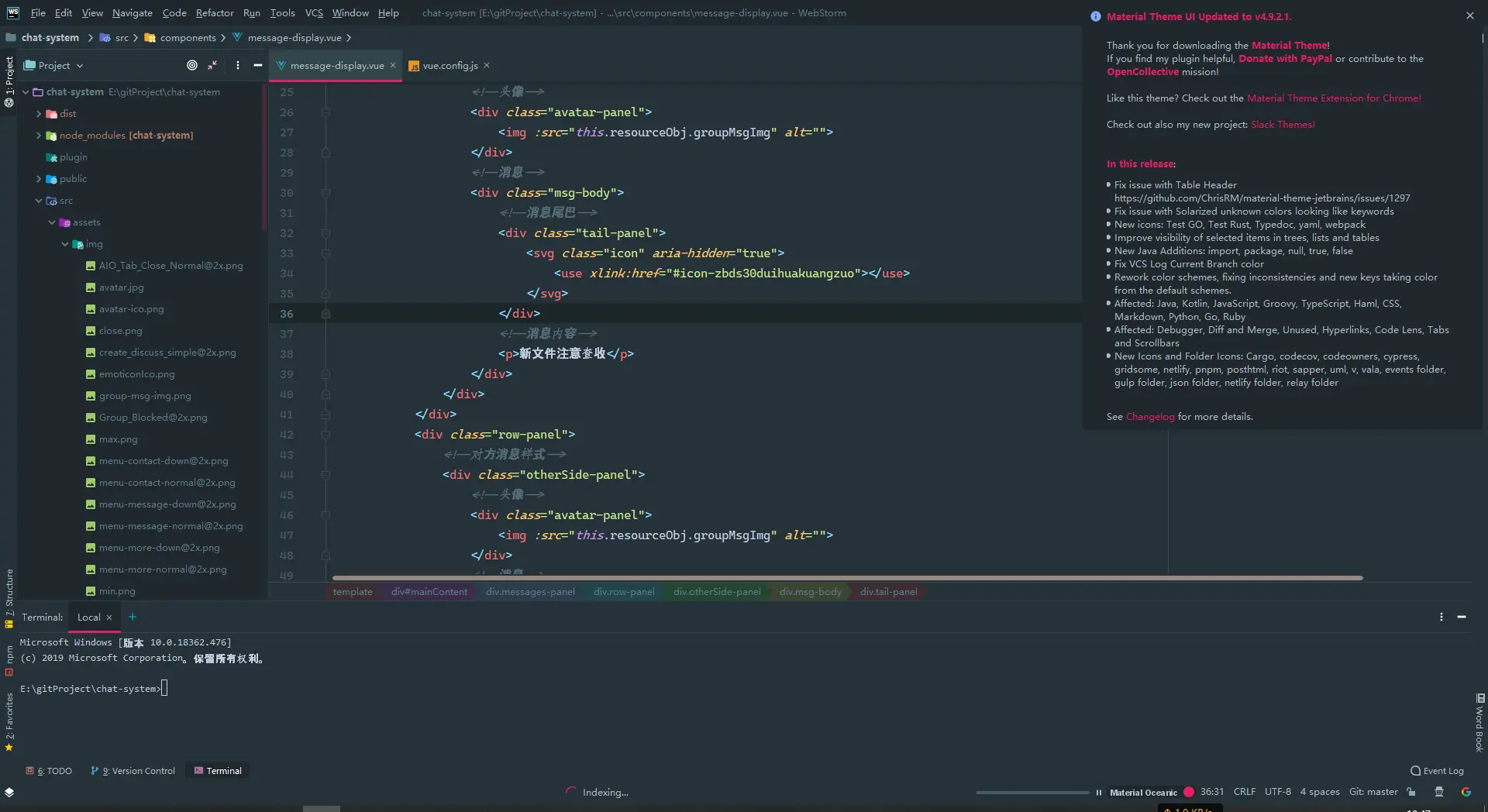This screenshot has height=812, width=1488.
Task: Toggle the TODO tool window
Action: tap(49, 771)
